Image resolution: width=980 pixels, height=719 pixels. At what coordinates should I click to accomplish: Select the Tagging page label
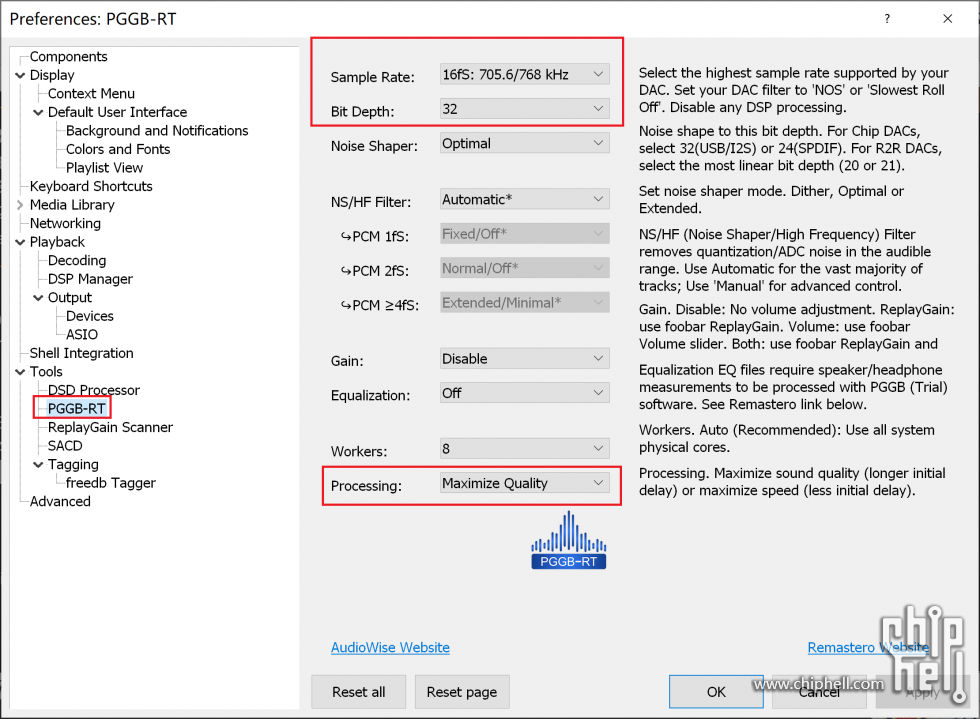pos(73,465)
